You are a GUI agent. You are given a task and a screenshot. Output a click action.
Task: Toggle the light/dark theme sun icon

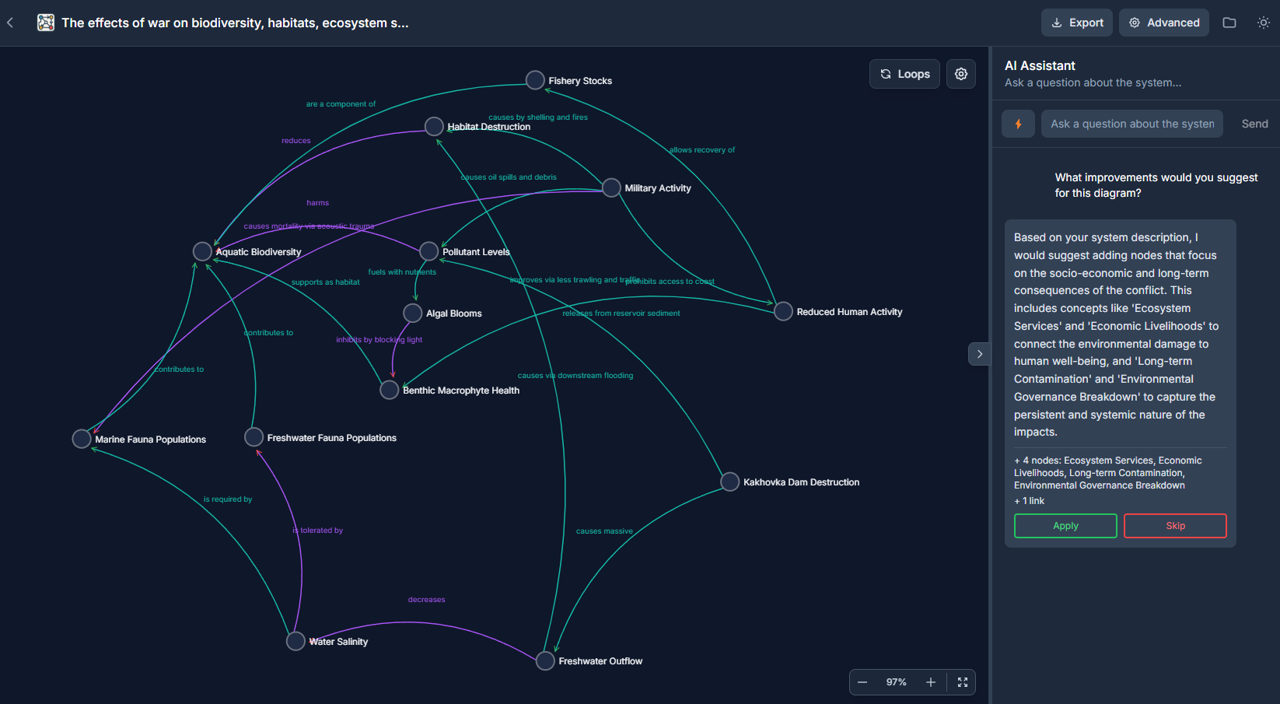[x=1263, y=22]
